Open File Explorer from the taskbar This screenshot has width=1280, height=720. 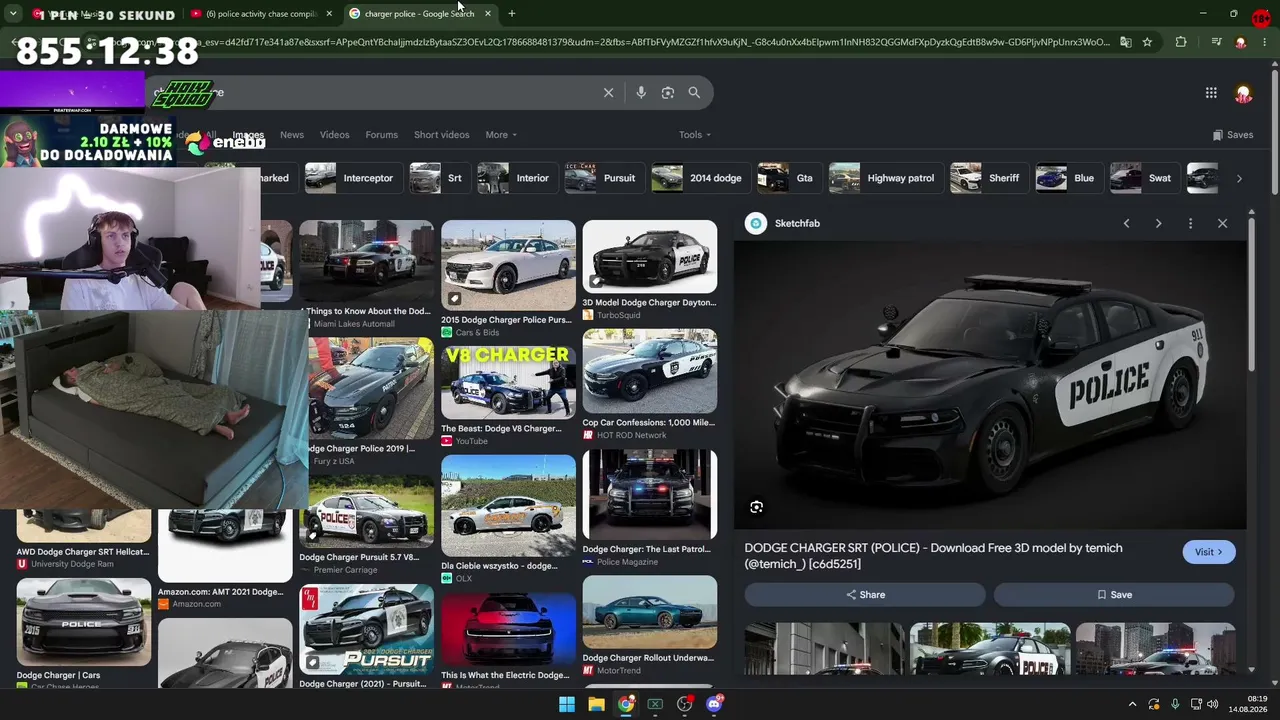click(596, 704)
